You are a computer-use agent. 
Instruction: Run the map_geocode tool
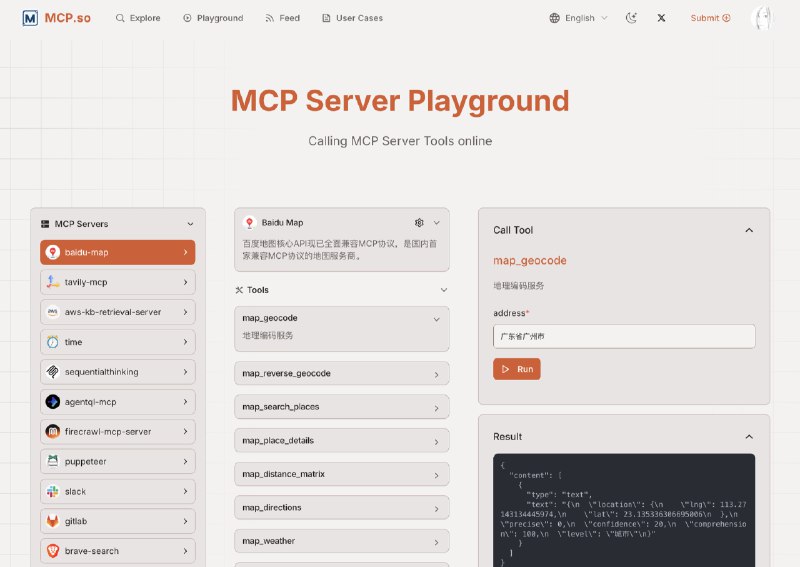click(516, 369)
